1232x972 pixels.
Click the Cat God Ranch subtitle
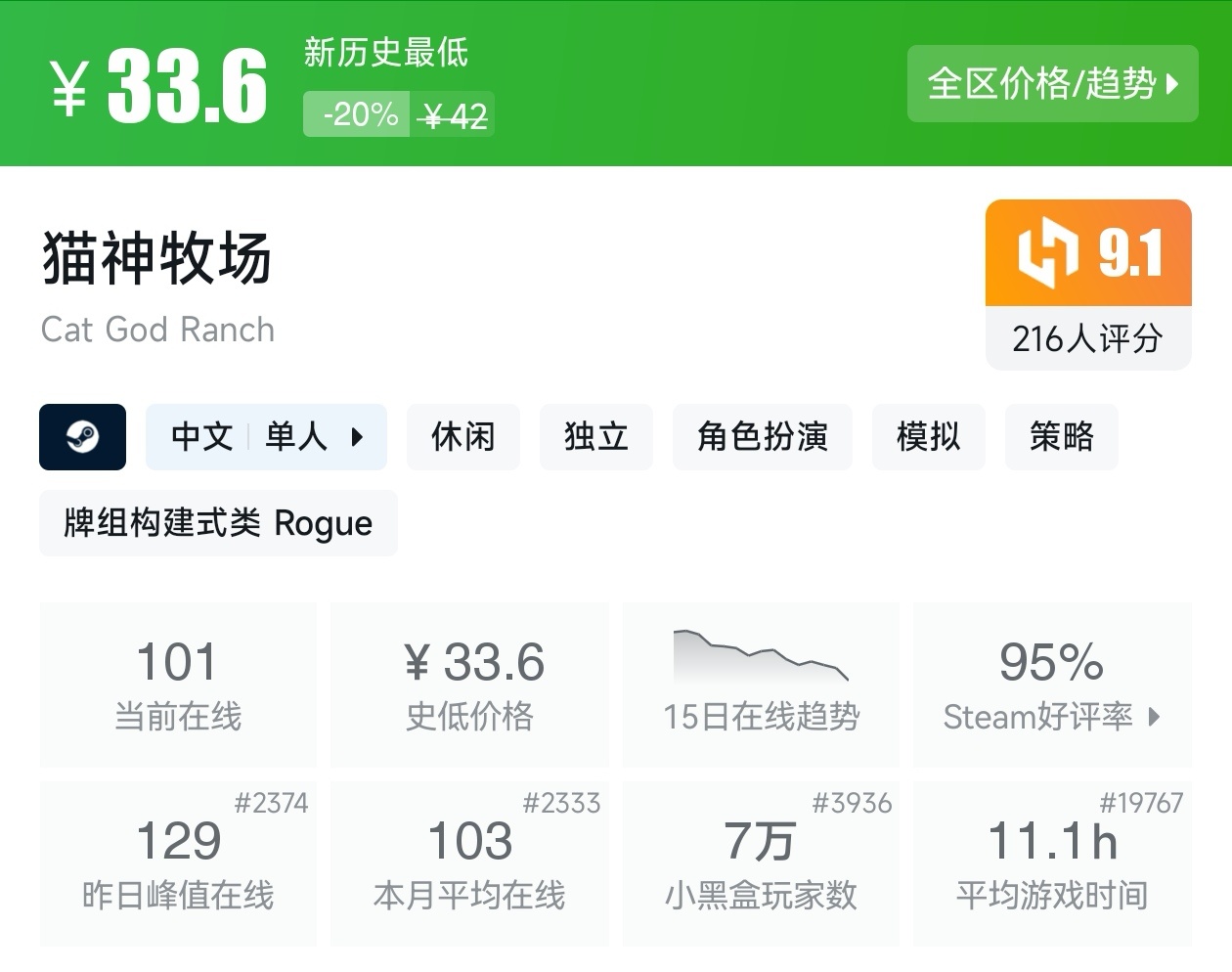point(157,330)
